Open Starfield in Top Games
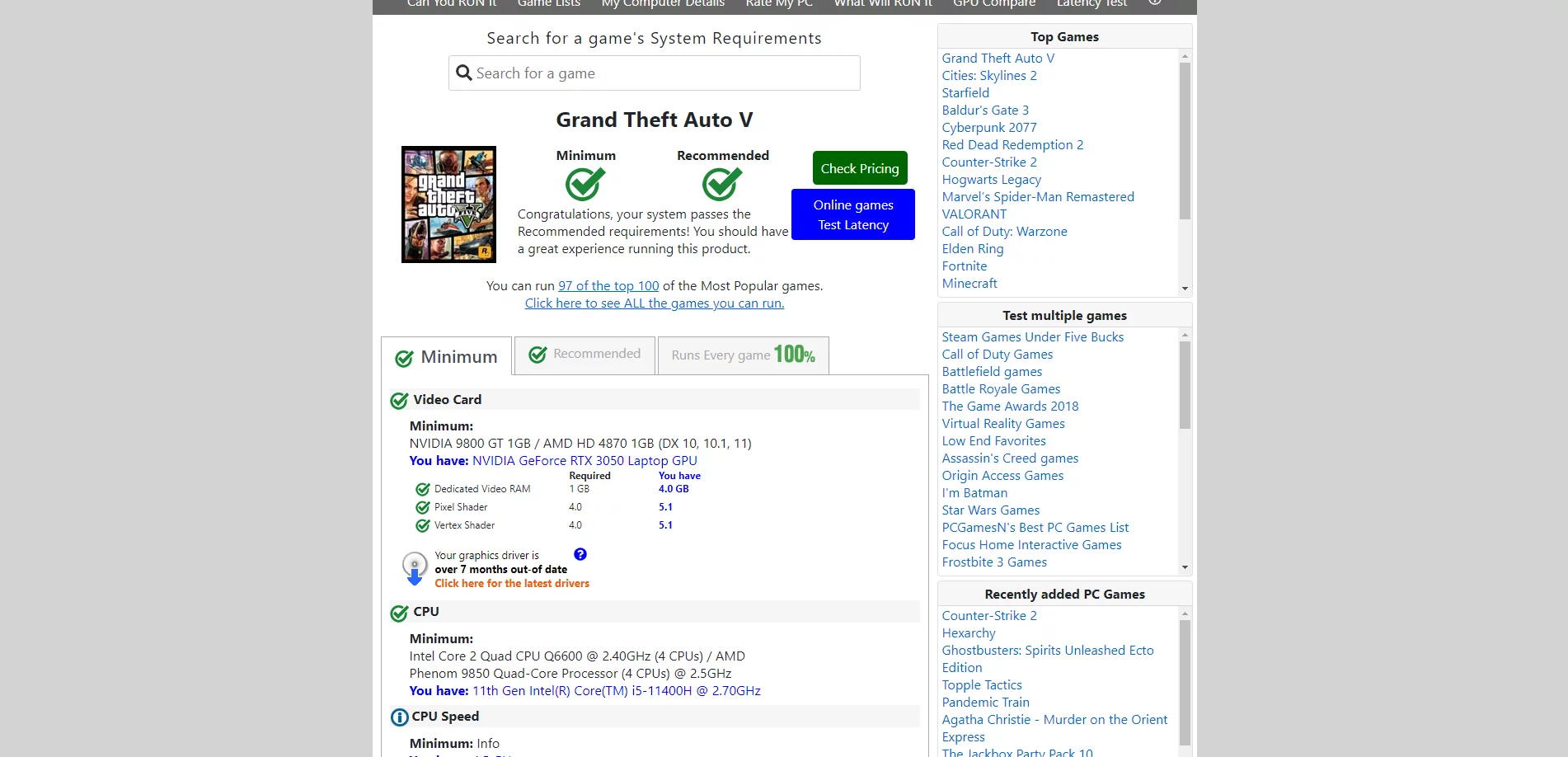 (x=965, y=93)
